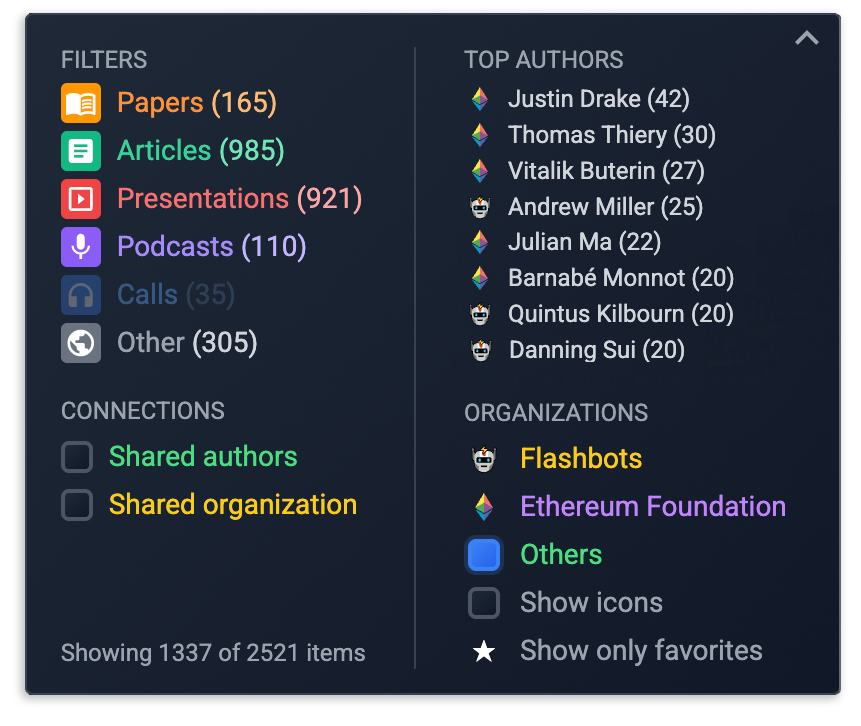Collapse the filter panel with chevron

(807, 38)
